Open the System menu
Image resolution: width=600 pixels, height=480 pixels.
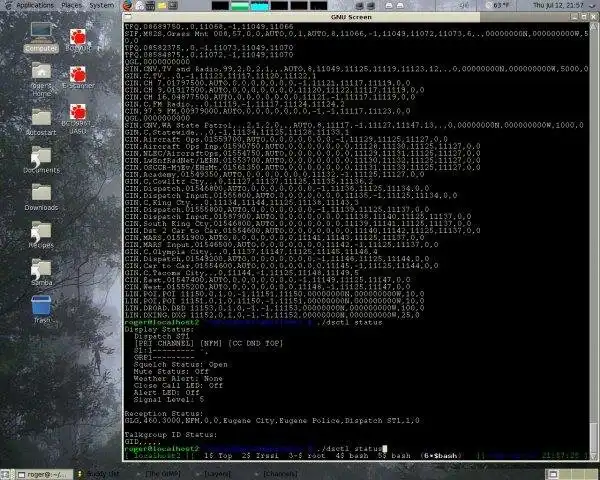(101, 5)
